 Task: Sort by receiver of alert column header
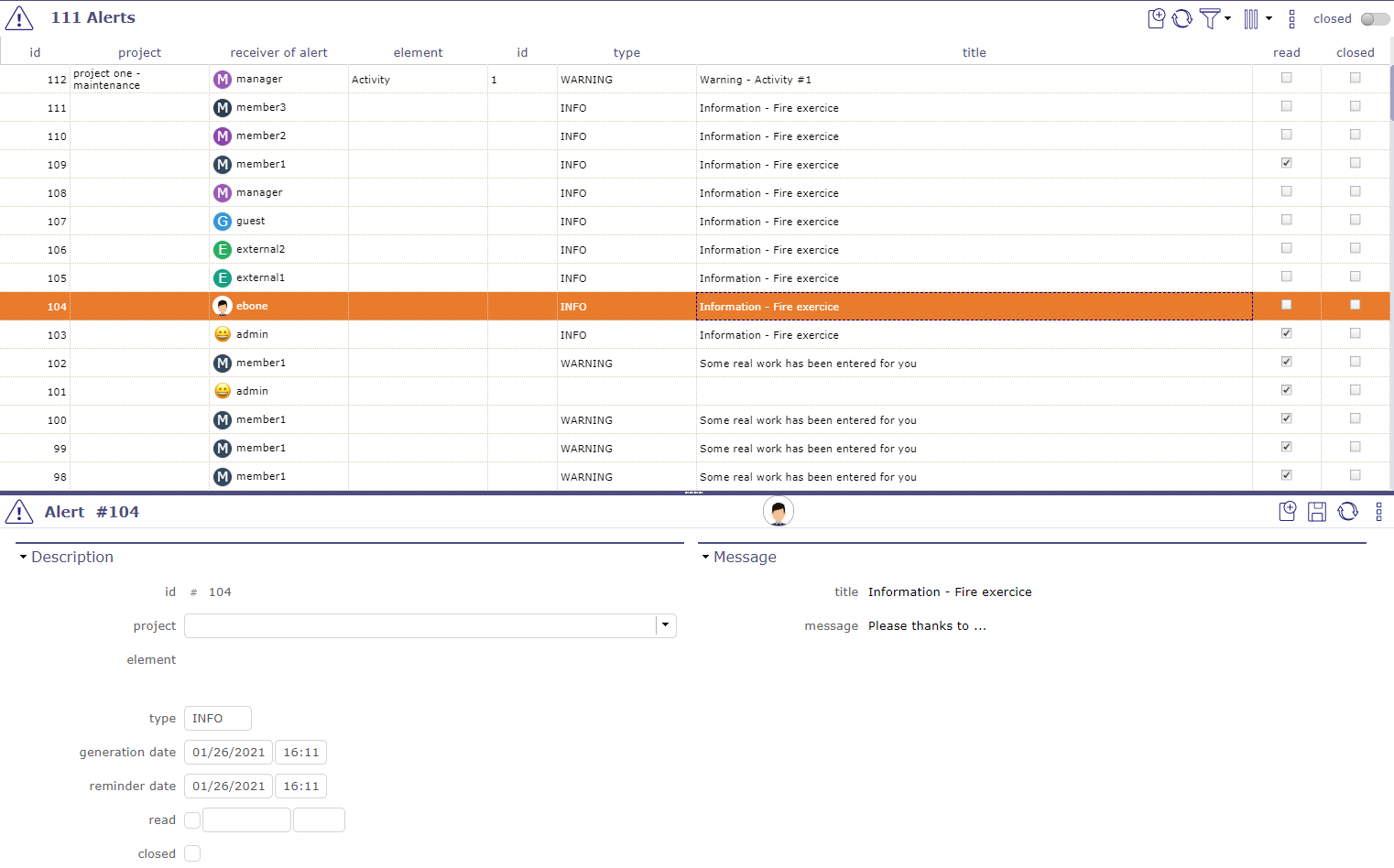coord(278,52)
